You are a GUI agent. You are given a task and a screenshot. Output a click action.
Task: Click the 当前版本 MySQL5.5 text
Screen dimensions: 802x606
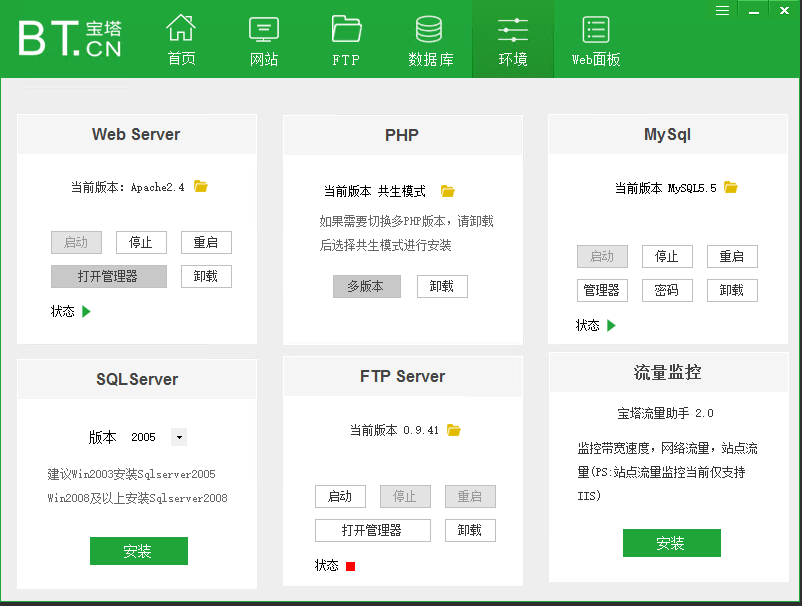tap(665, 188)
